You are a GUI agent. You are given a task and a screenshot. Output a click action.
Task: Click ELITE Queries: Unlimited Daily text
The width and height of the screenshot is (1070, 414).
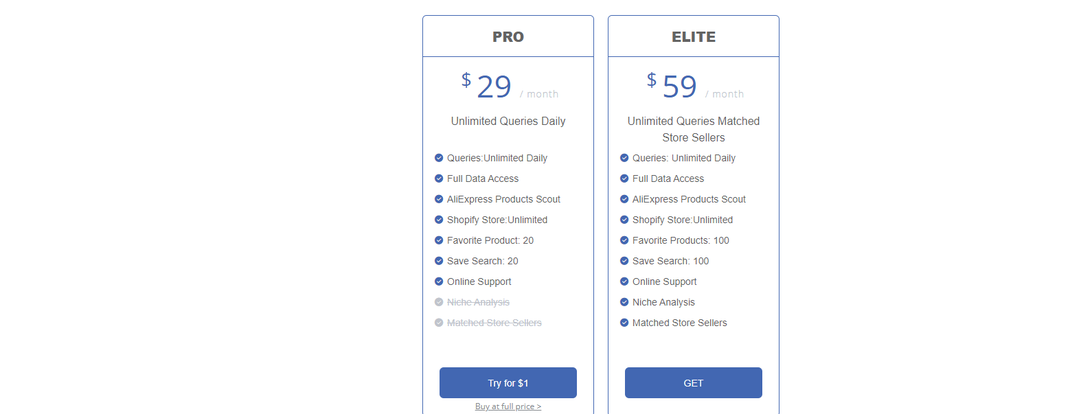pyautogui.click(x=684, y=158)
